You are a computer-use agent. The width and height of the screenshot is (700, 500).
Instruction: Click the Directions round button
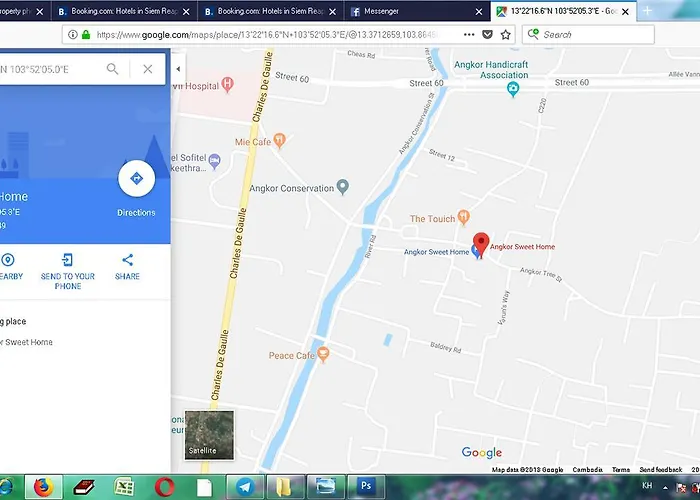[137, 179]
